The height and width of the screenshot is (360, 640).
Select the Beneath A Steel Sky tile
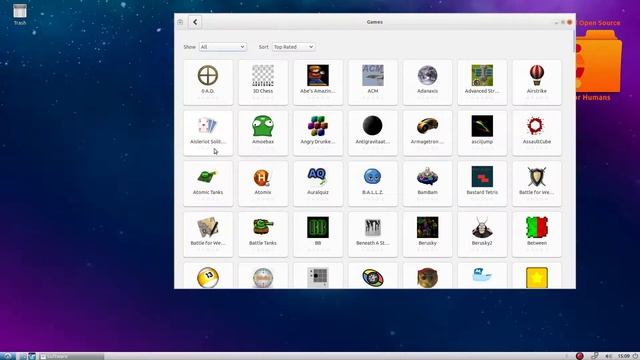pyautogui.click(x=373, y=234)
